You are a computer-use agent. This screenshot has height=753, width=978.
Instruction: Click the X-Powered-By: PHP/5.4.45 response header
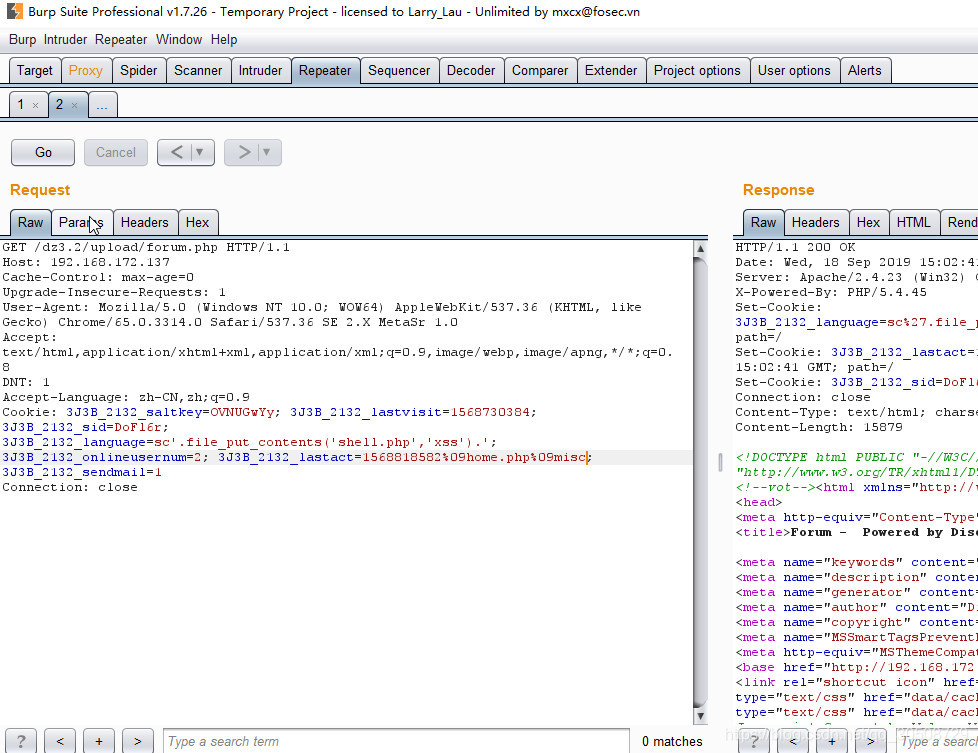(x=831, y=293)
